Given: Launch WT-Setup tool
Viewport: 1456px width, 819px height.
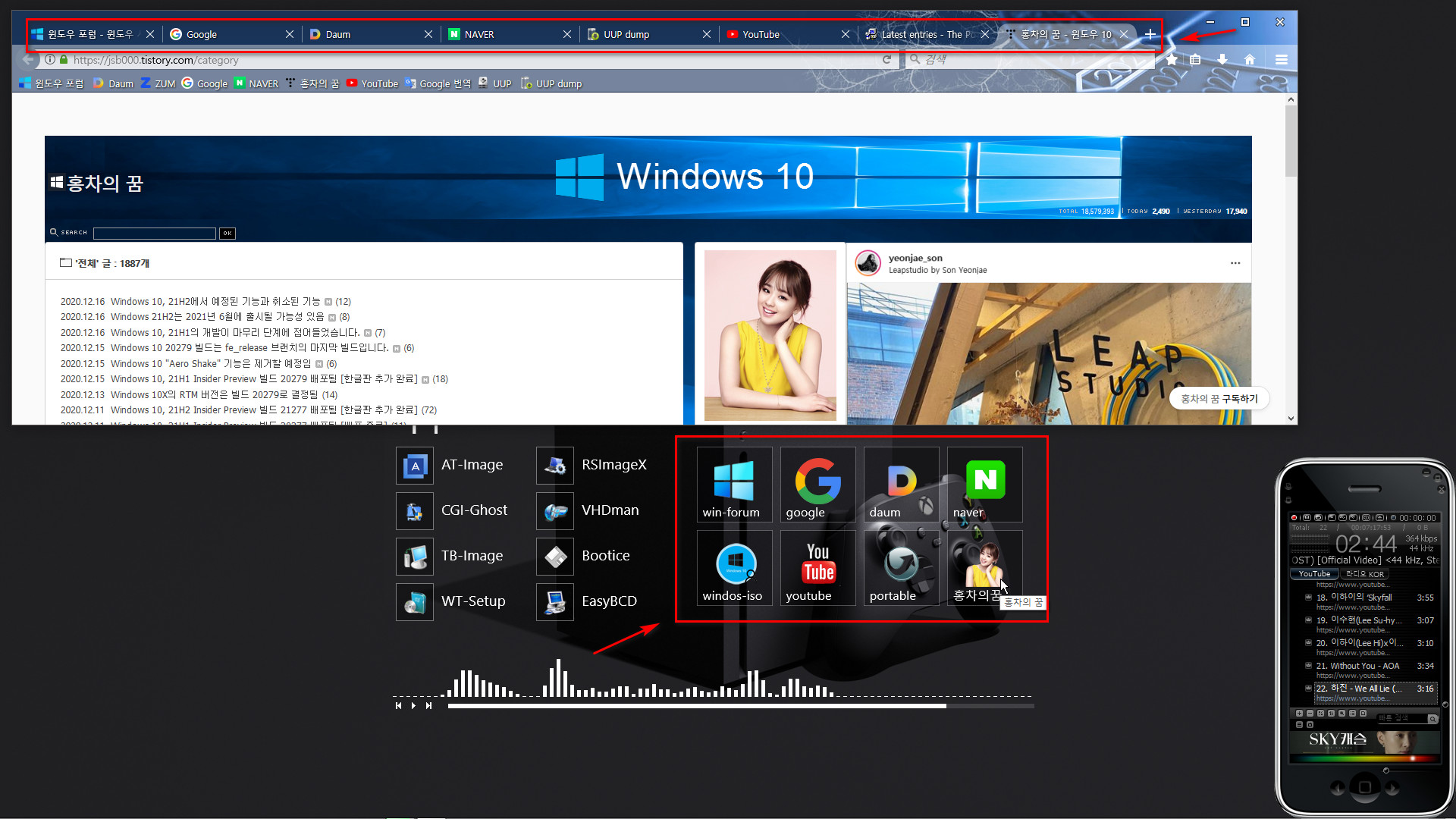Looking at the screenshot, I should [453, 601].
